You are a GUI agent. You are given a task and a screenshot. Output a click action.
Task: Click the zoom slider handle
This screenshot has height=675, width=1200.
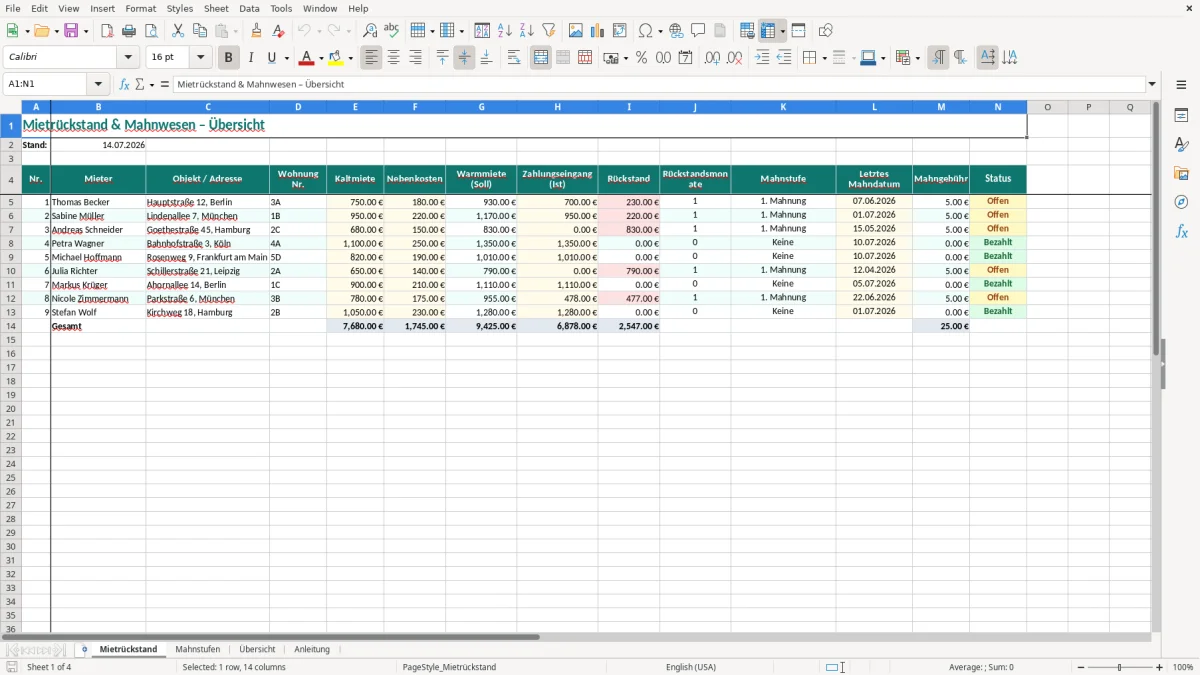[x=1119, y=667]
